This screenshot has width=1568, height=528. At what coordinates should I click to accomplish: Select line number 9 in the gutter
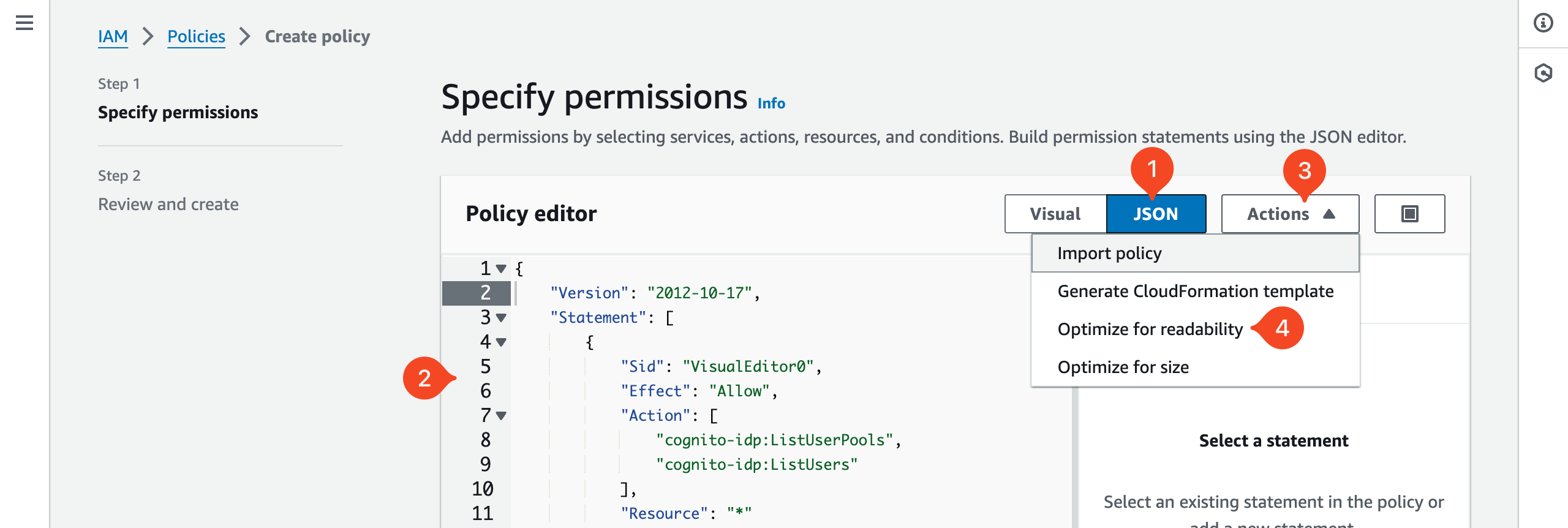[x=485, y=464]
